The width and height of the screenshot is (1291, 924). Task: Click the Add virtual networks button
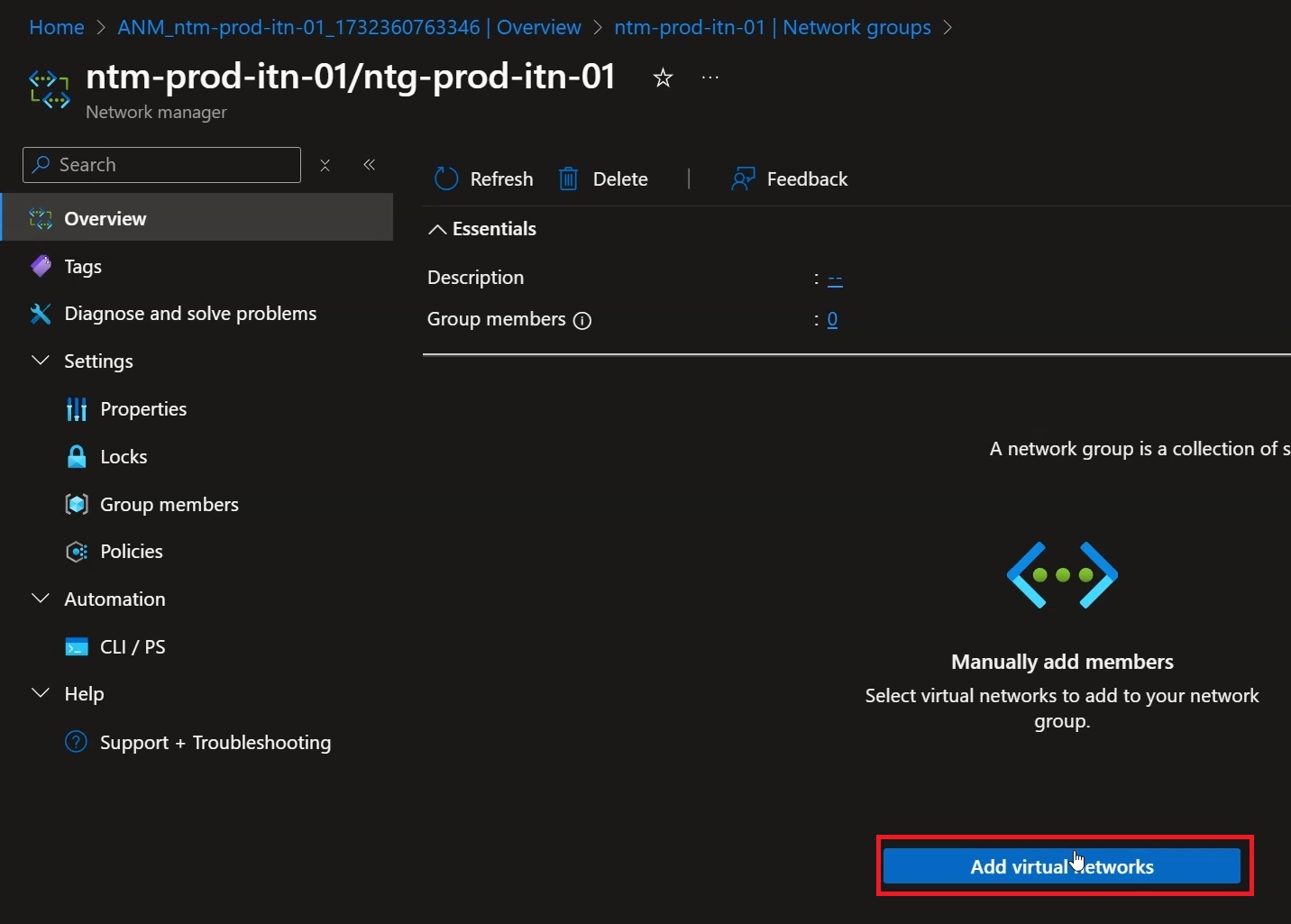click(1062, 866)
